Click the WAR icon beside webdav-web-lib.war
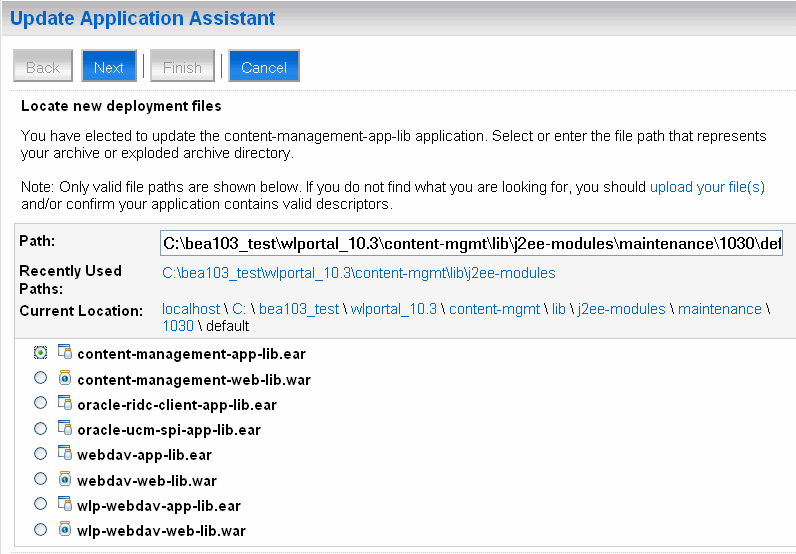Image resolution: width=796 pixels, height=554 pixels. [64, 478]
